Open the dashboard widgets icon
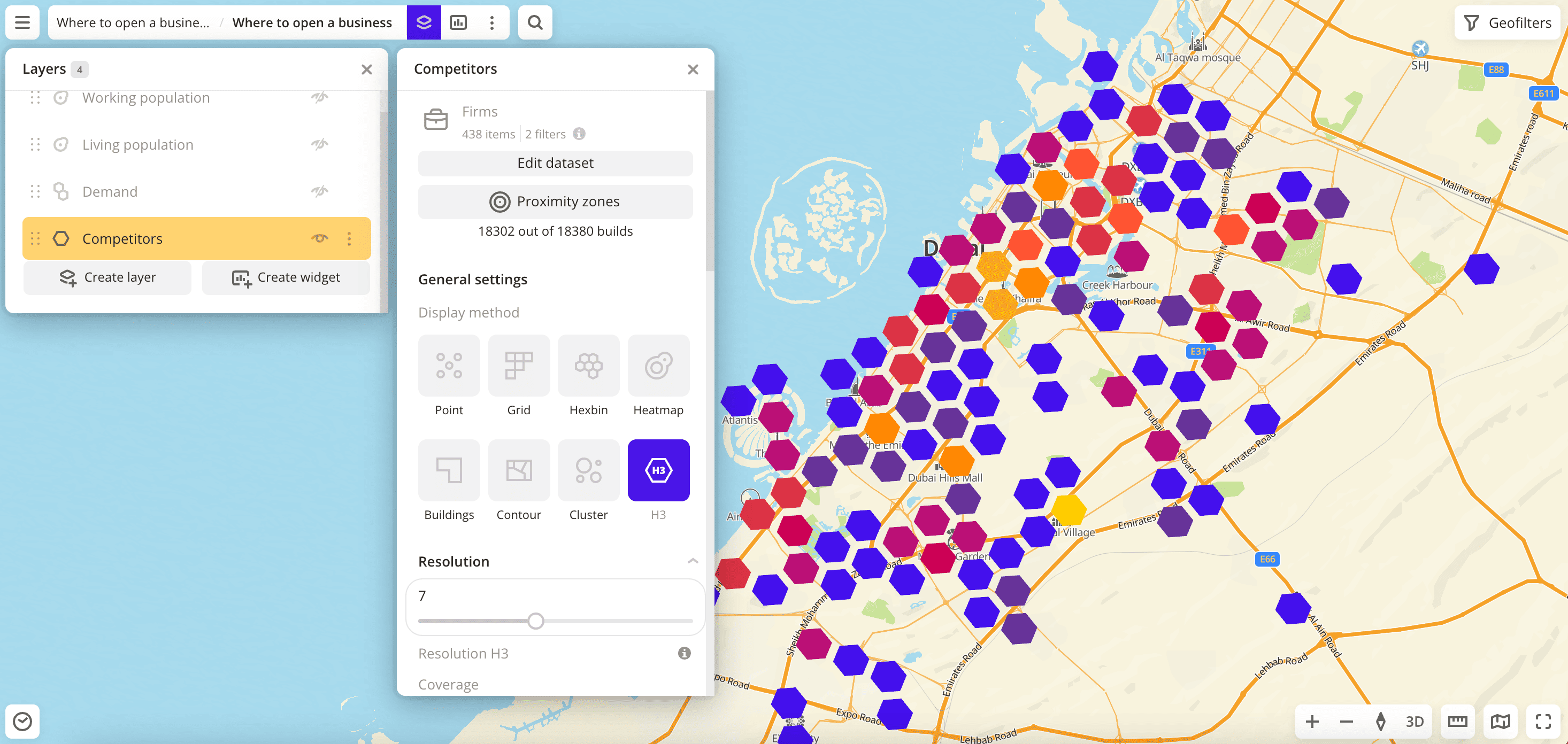The image size is (1568, 744). [x=458, y=22]
